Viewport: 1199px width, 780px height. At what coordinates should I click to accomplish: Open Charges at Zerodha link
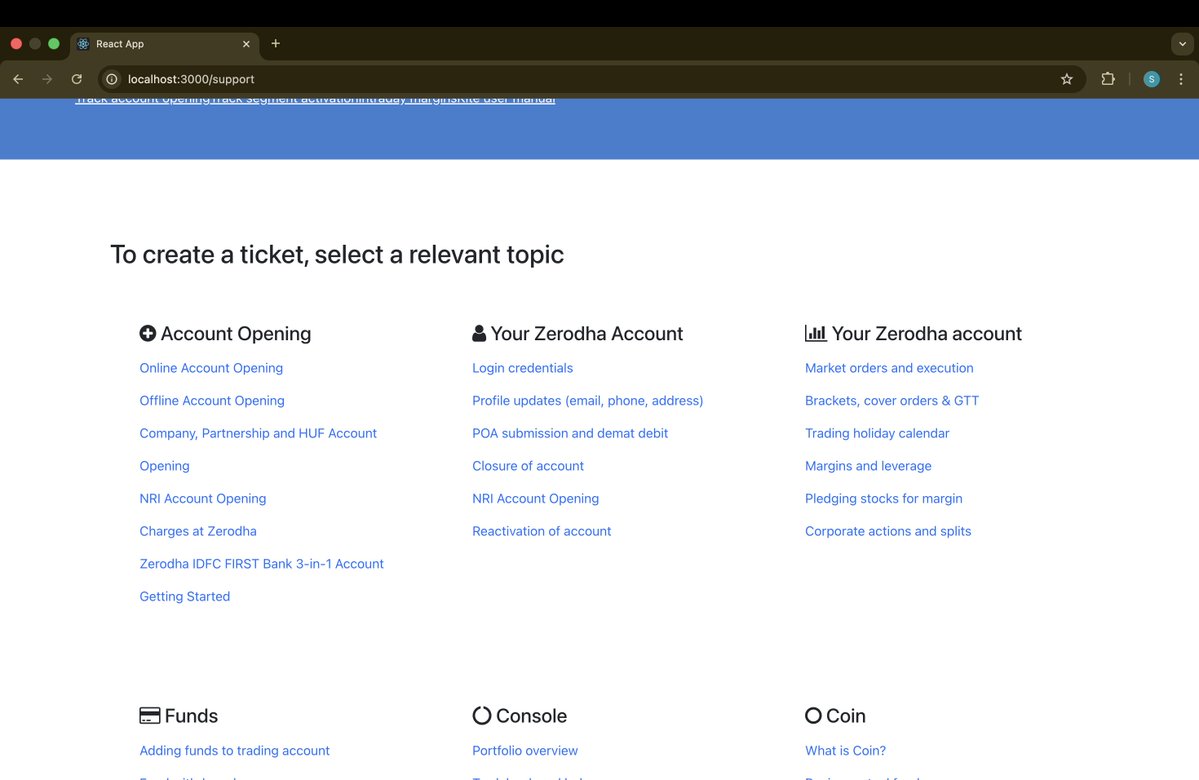point(198,531)
